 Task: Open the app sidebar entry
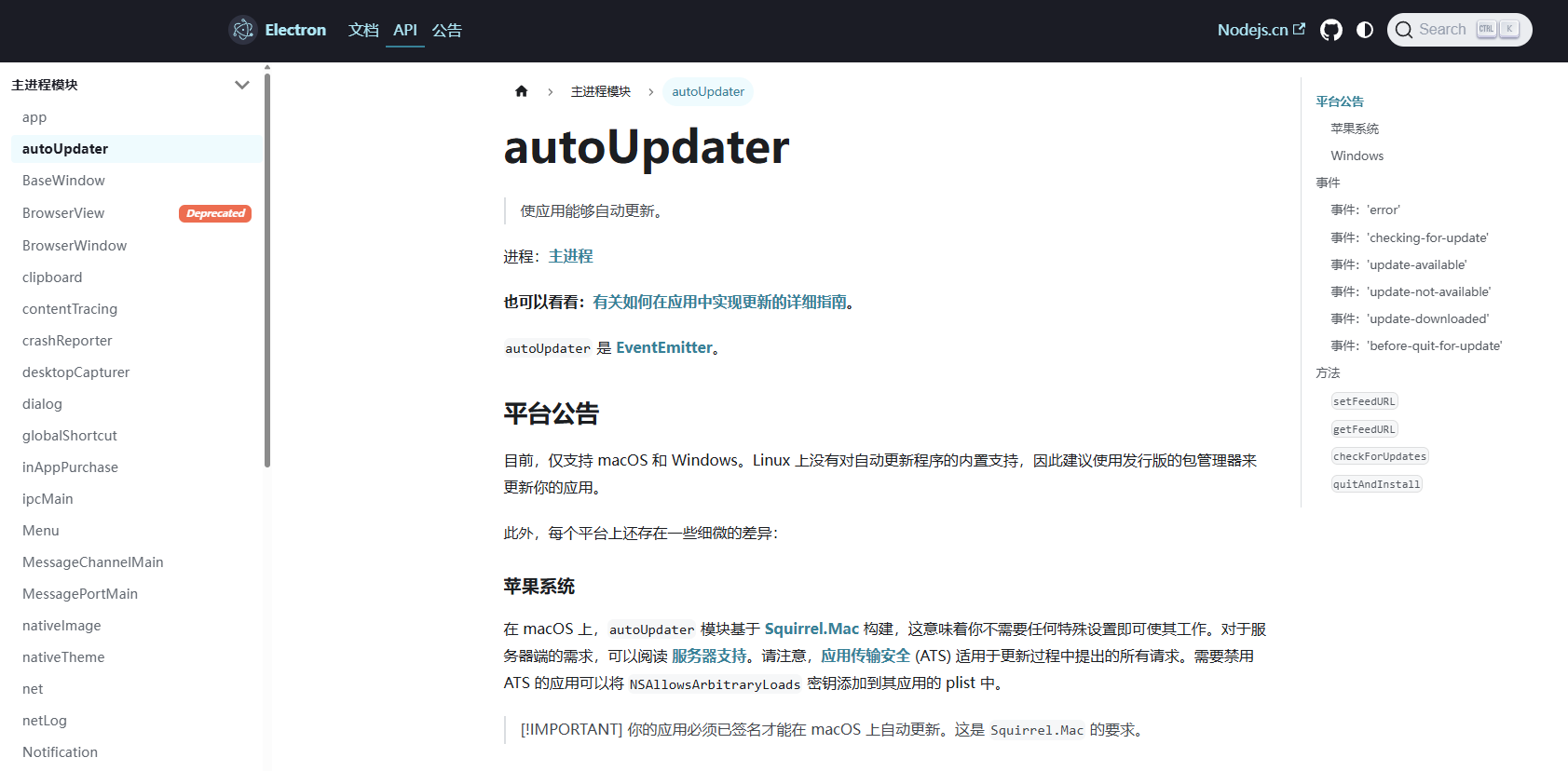pos(136,117)
